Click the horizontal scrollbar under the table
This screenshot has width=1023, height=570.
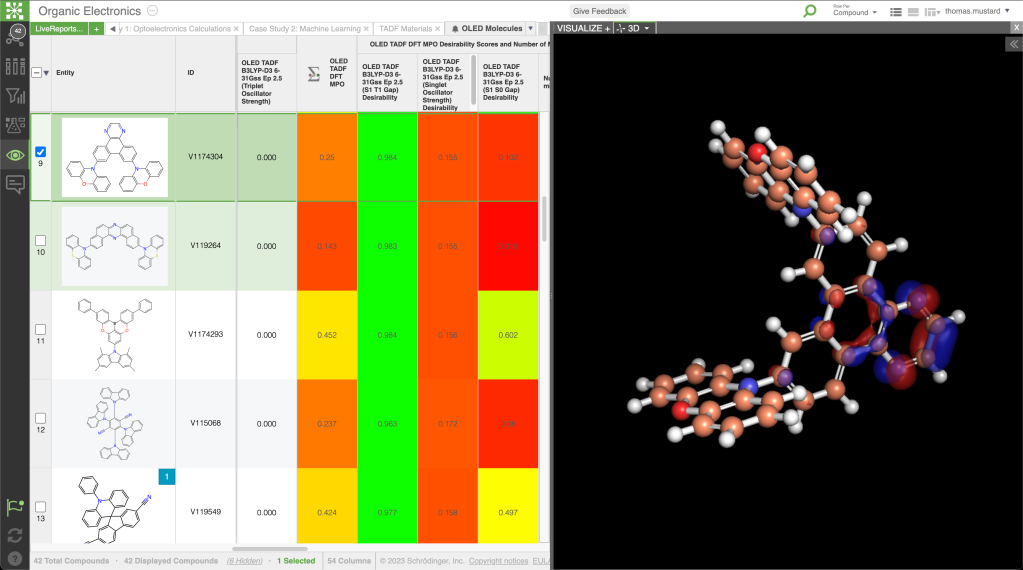click(x=269, y=548)
